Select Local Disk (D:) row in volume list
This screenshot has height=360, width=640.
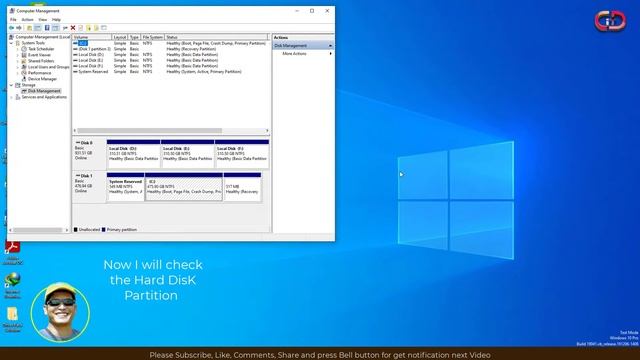pyautogui.click(x=171, y=55)
